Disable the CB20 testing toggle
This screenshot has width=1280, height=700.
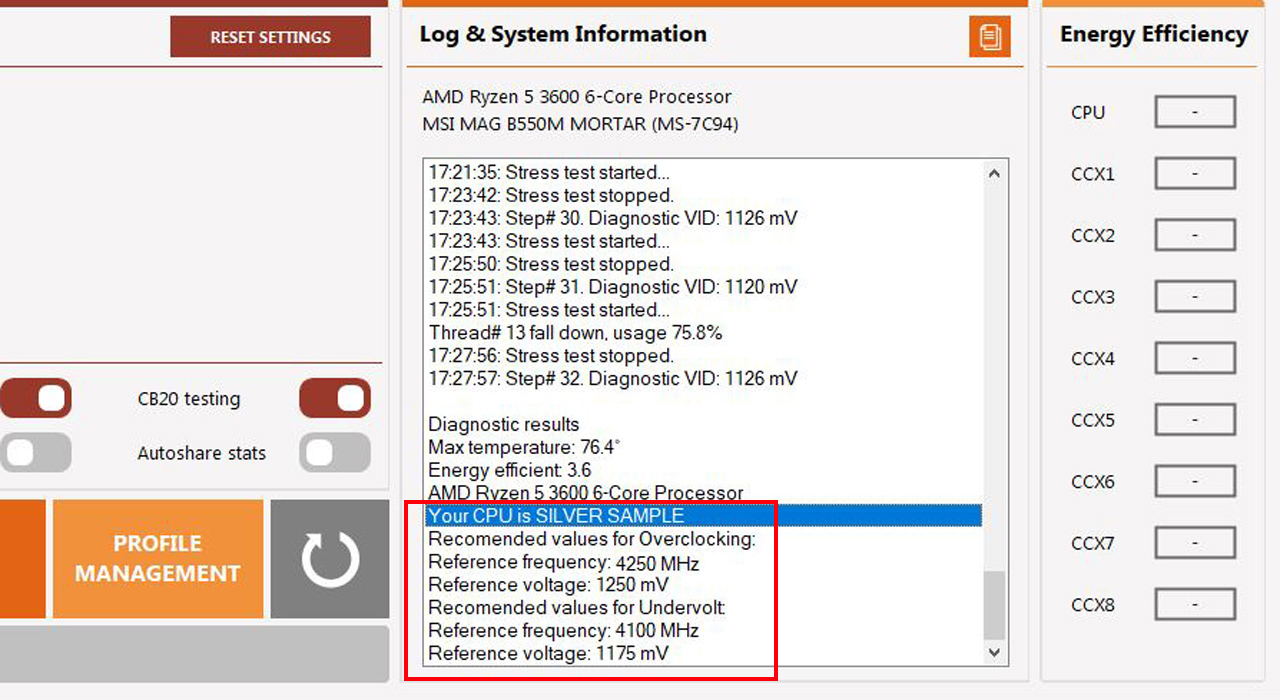pos(335,398)
